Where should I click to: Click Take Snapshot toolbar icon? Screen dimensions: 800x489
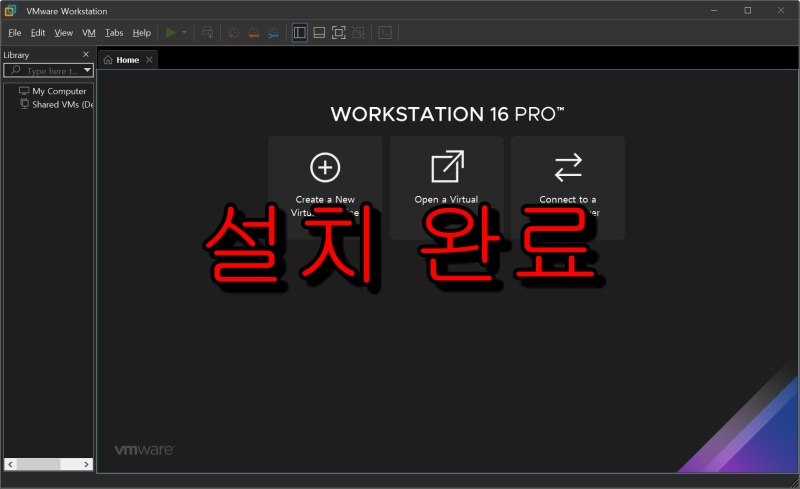point(234,33)
